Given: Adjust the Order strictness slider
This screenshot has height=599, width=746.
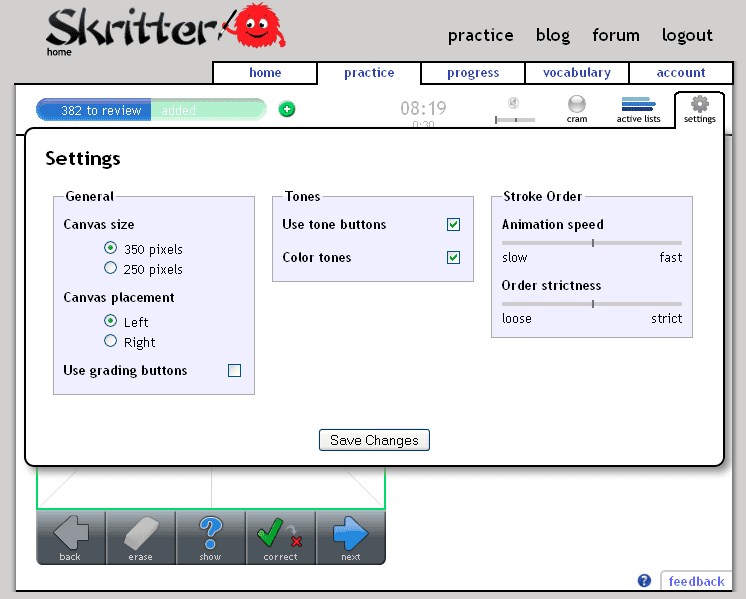Looking at the screenshot, I should [x=593, y=304].
